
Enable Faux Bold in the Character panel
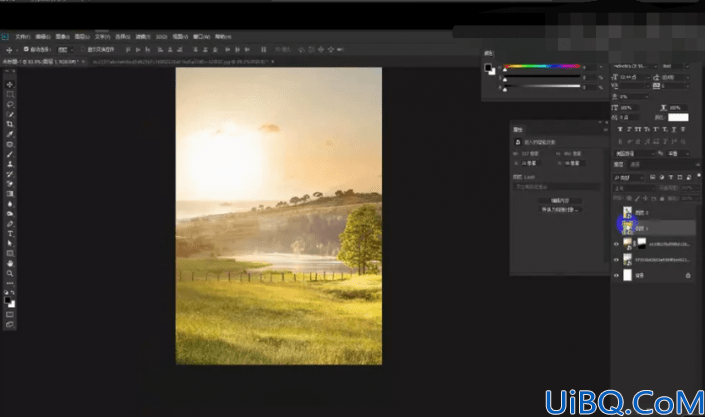coord(620,130)
